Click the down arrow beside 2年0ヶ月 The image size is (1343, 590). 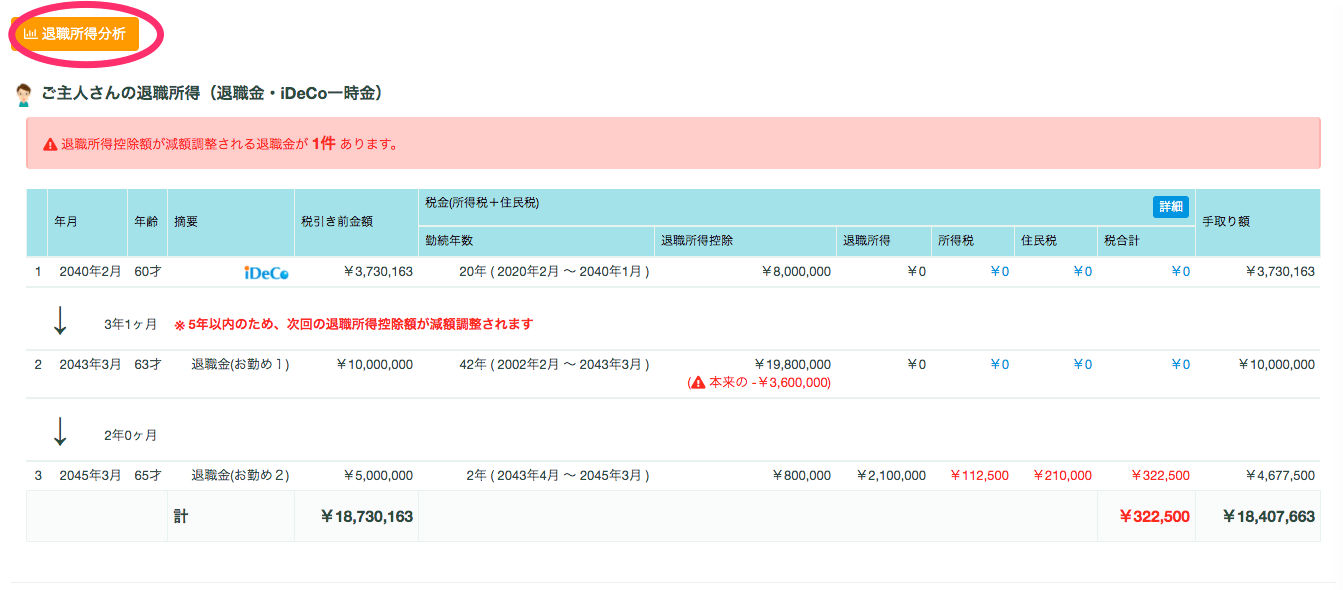pyautogui.click(x=60, y=432)
